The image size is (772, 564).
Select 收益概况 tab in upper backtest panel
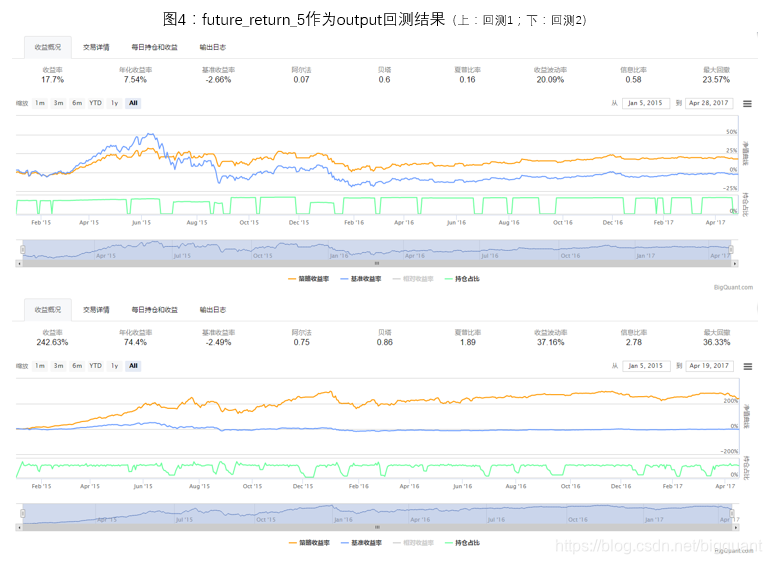48,47
